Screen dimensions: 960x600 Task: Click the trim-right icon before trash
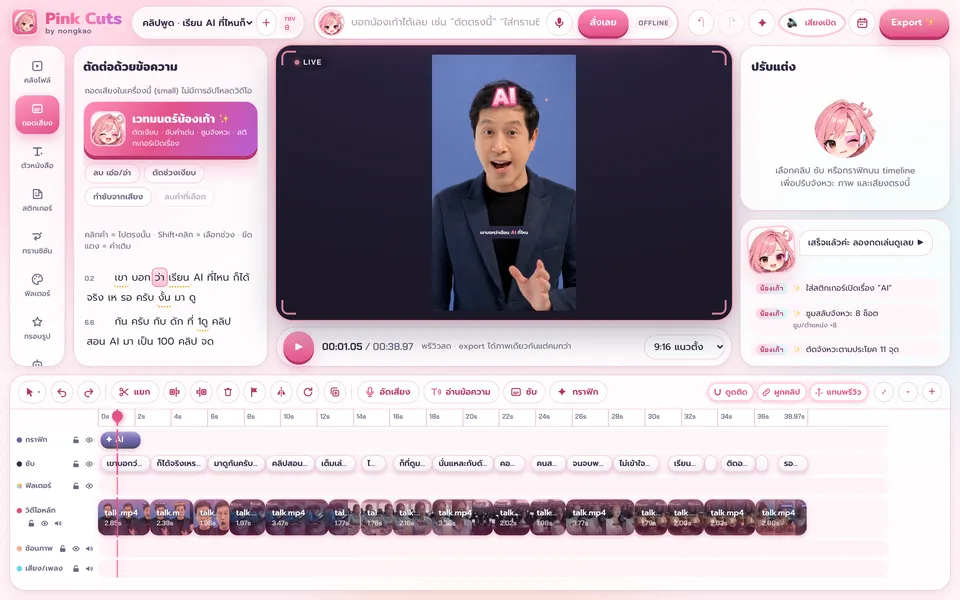tap(201, 392)
